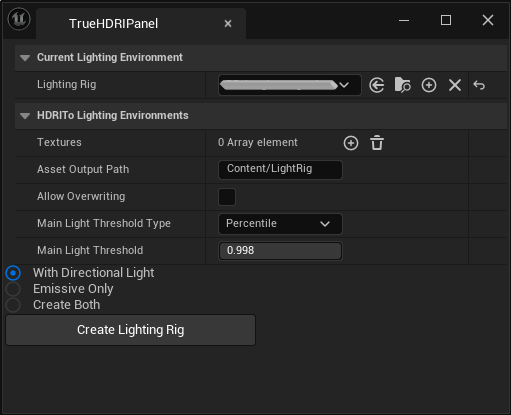Collapse HDRITo Lighting Environments section
This screenshot has height=415, width=511.
pos(25,116)
